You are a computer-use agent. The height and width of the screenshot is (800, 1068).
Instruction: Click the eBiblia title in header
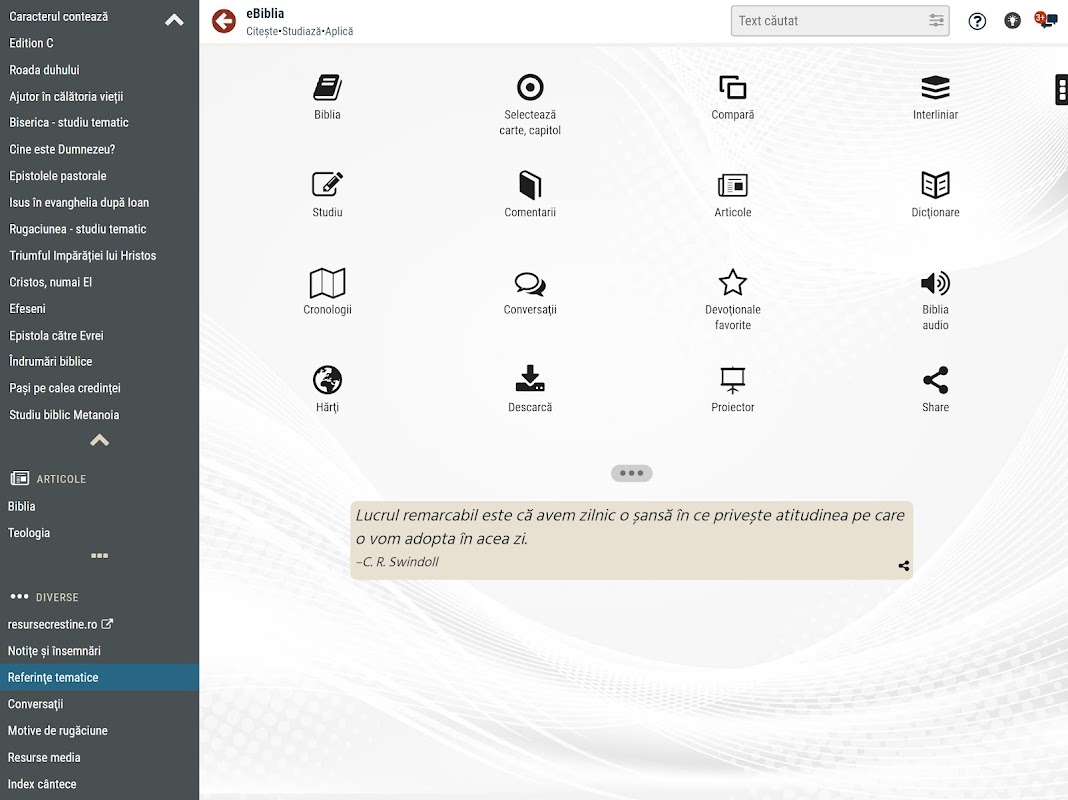pyautogui.click(x=265, y=13)
